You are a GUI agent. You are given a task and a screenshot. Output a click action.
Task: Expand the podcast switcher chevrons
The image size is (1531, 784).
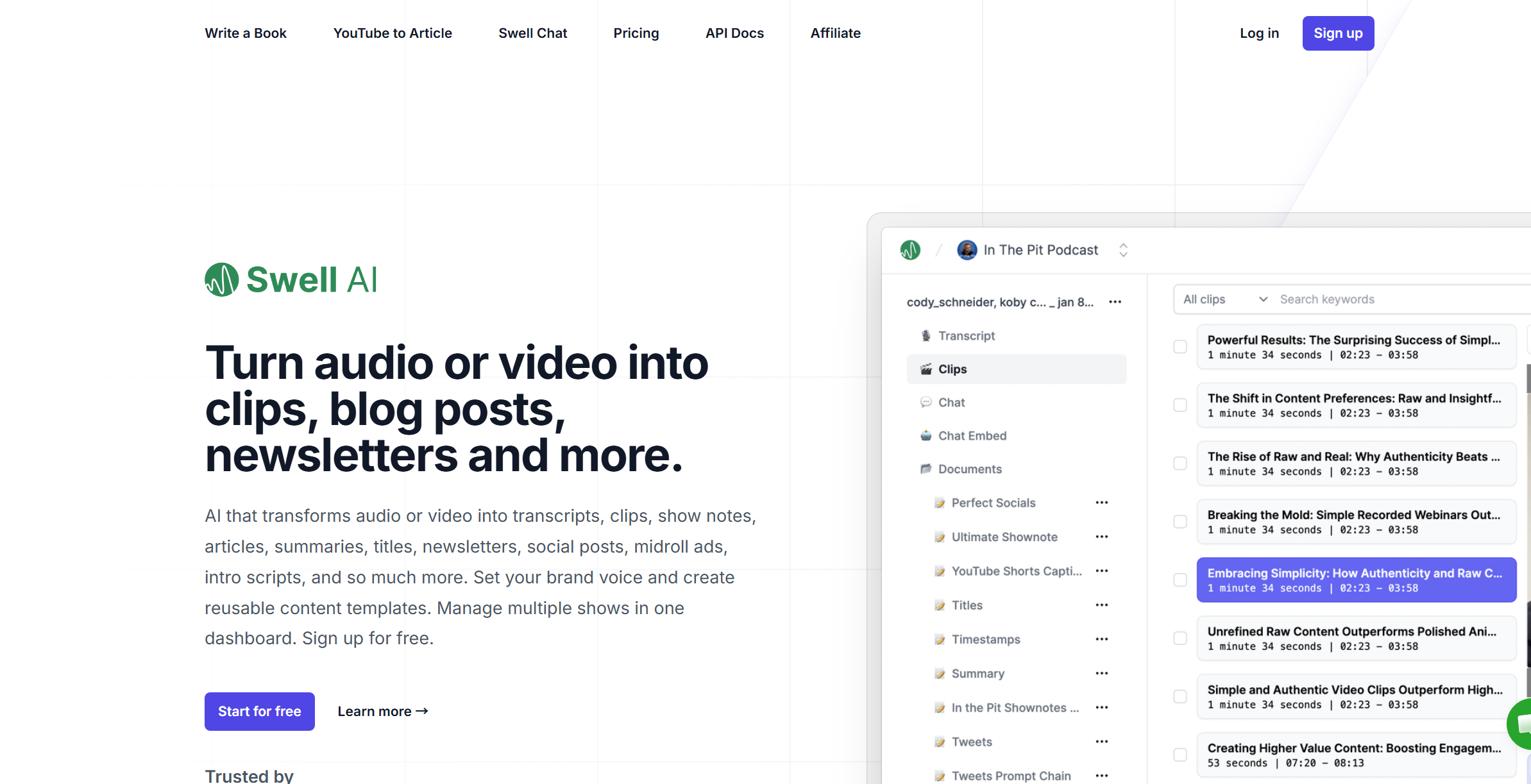coord(1123,250)
